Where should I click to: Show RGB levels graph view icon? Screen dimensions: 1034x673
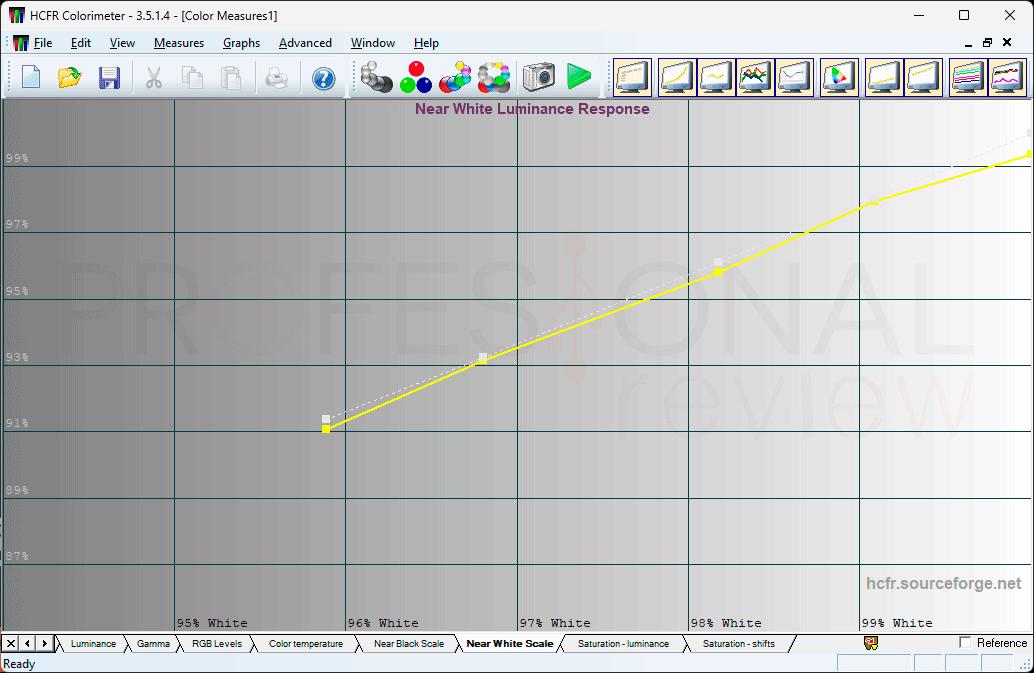pyautogui.click(x=755, y=77)
